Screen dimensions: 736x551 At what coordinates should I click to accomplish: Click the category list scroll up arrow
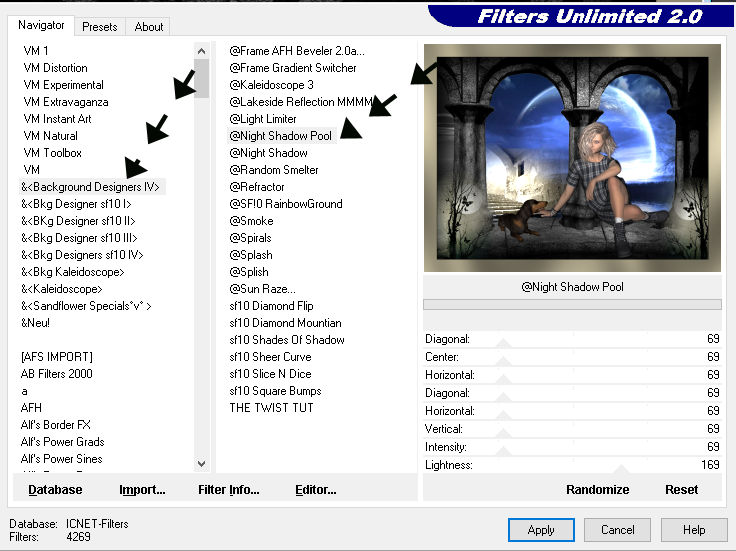click(202, 51)
